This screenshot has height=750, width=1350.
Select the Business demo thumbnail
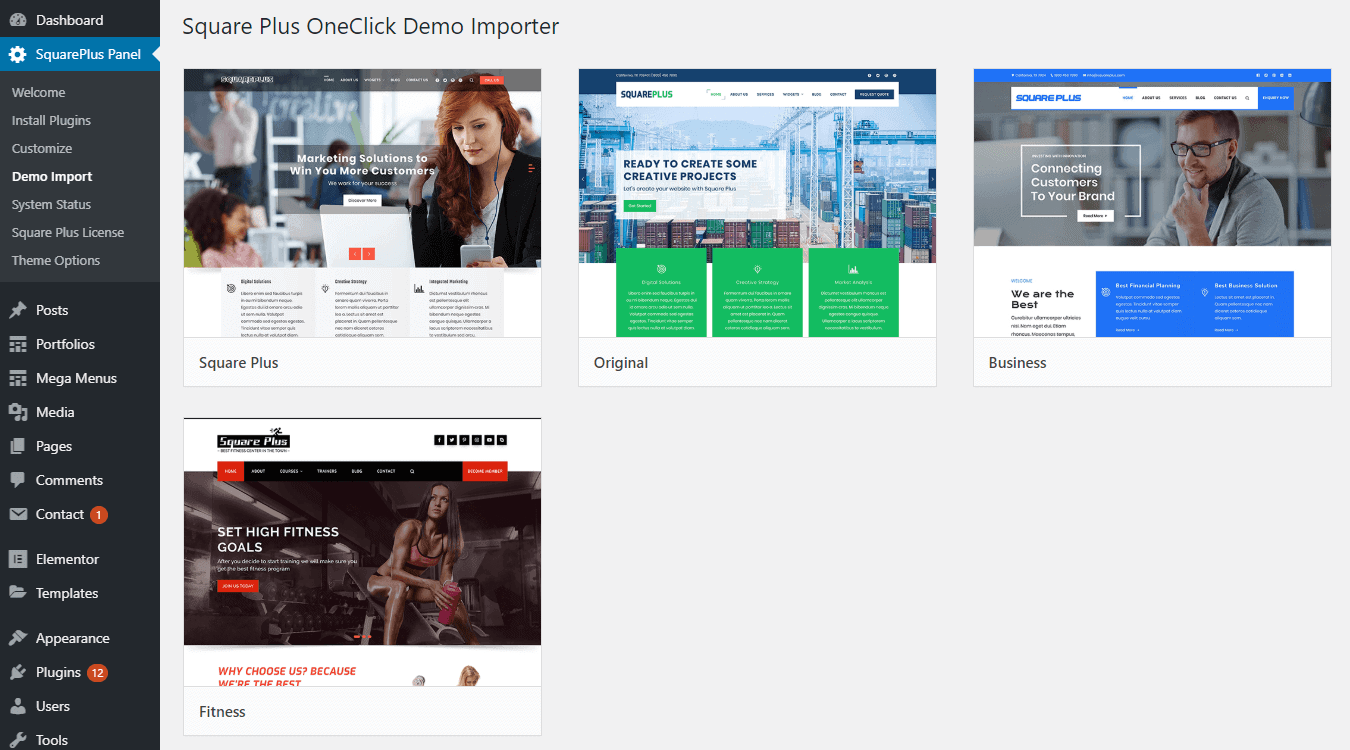point(1152,203)
